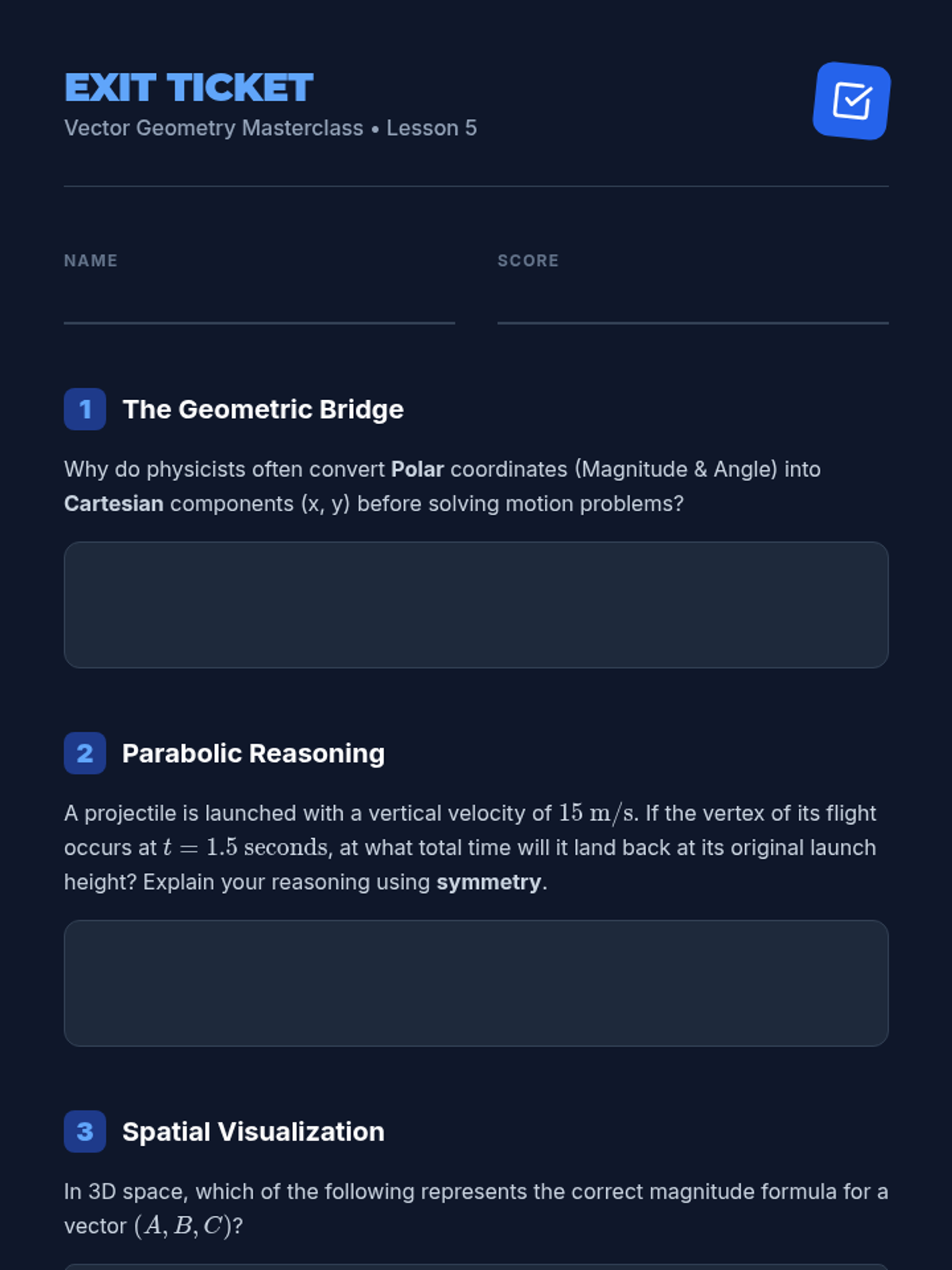This screenshot has height=1270, width=952.
Task: Click the question 1 number badge
Action: [85, 410]
